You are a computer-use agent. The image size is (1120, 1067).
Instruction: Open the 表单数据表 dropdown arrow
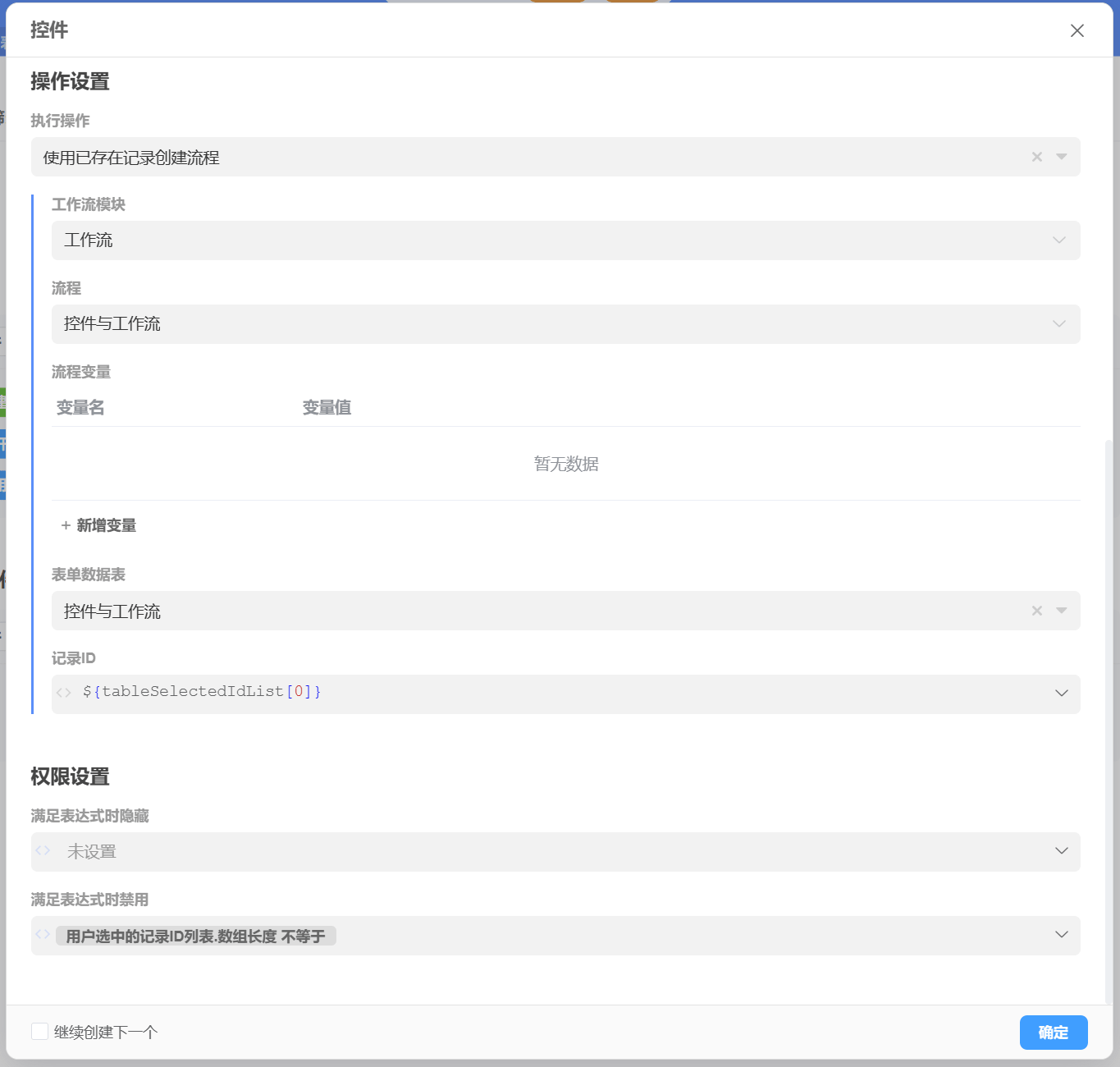click(1061, 611)
